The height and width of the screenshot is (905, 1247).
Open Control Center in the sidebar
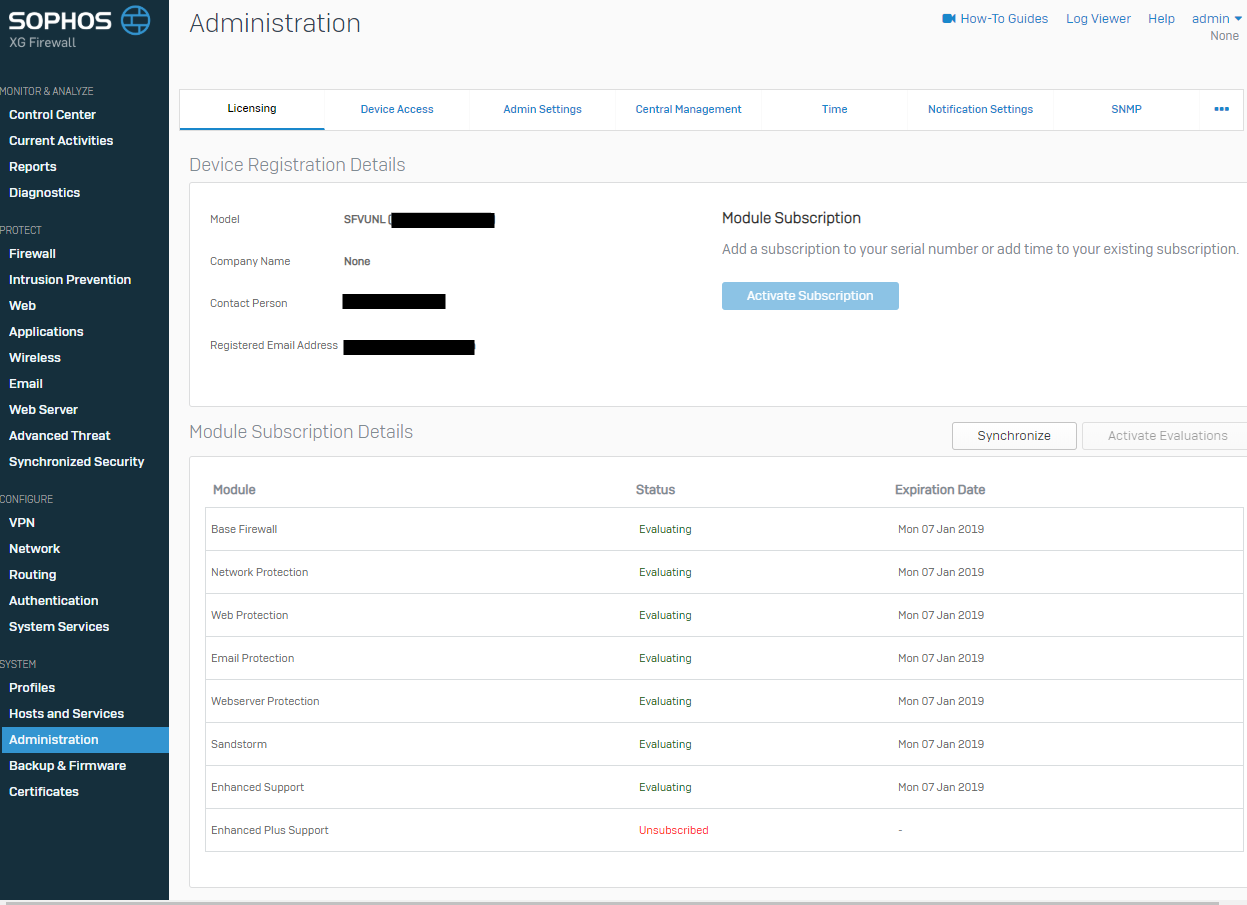point(52,115)
